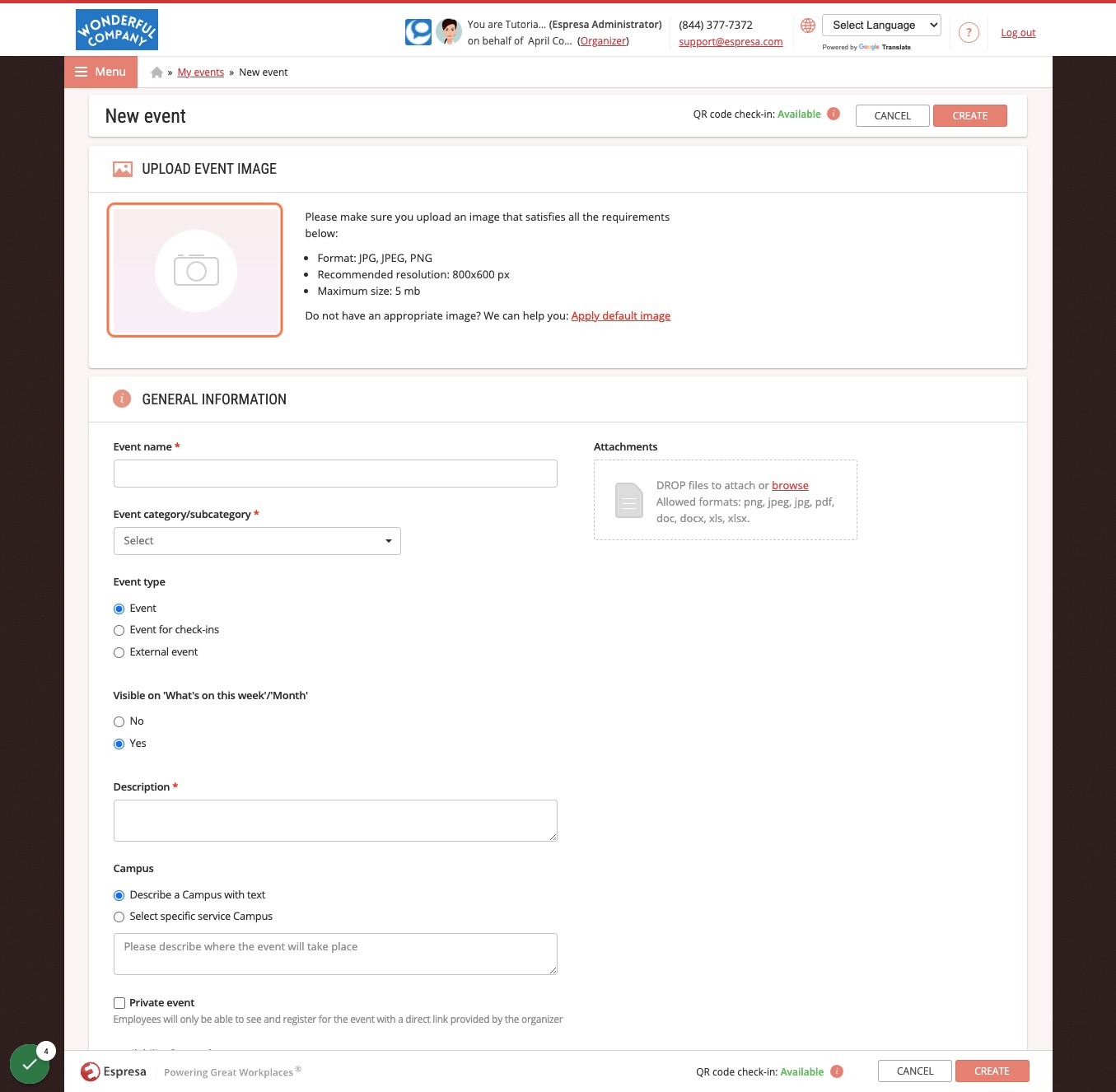Focus the Event name input field
1116x1092 pixels.
click(x=335, y=474)
